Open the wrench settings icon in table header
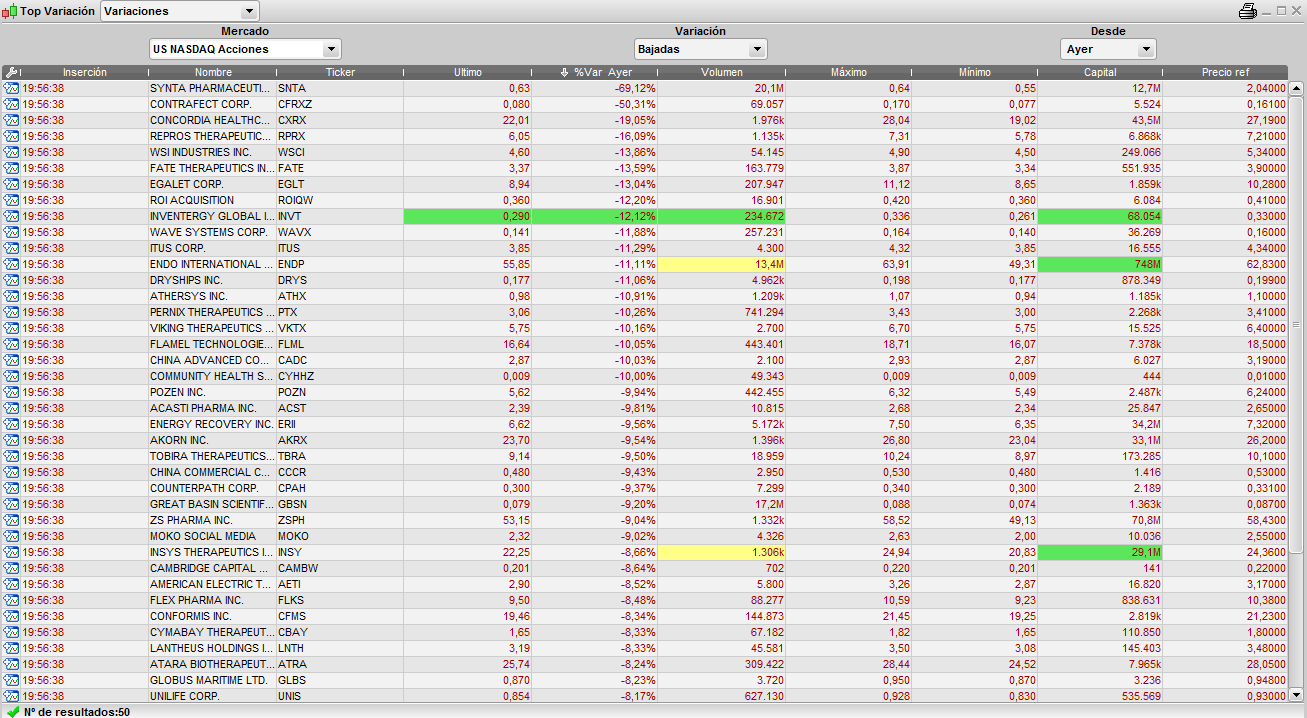 (x=11, y=72)
